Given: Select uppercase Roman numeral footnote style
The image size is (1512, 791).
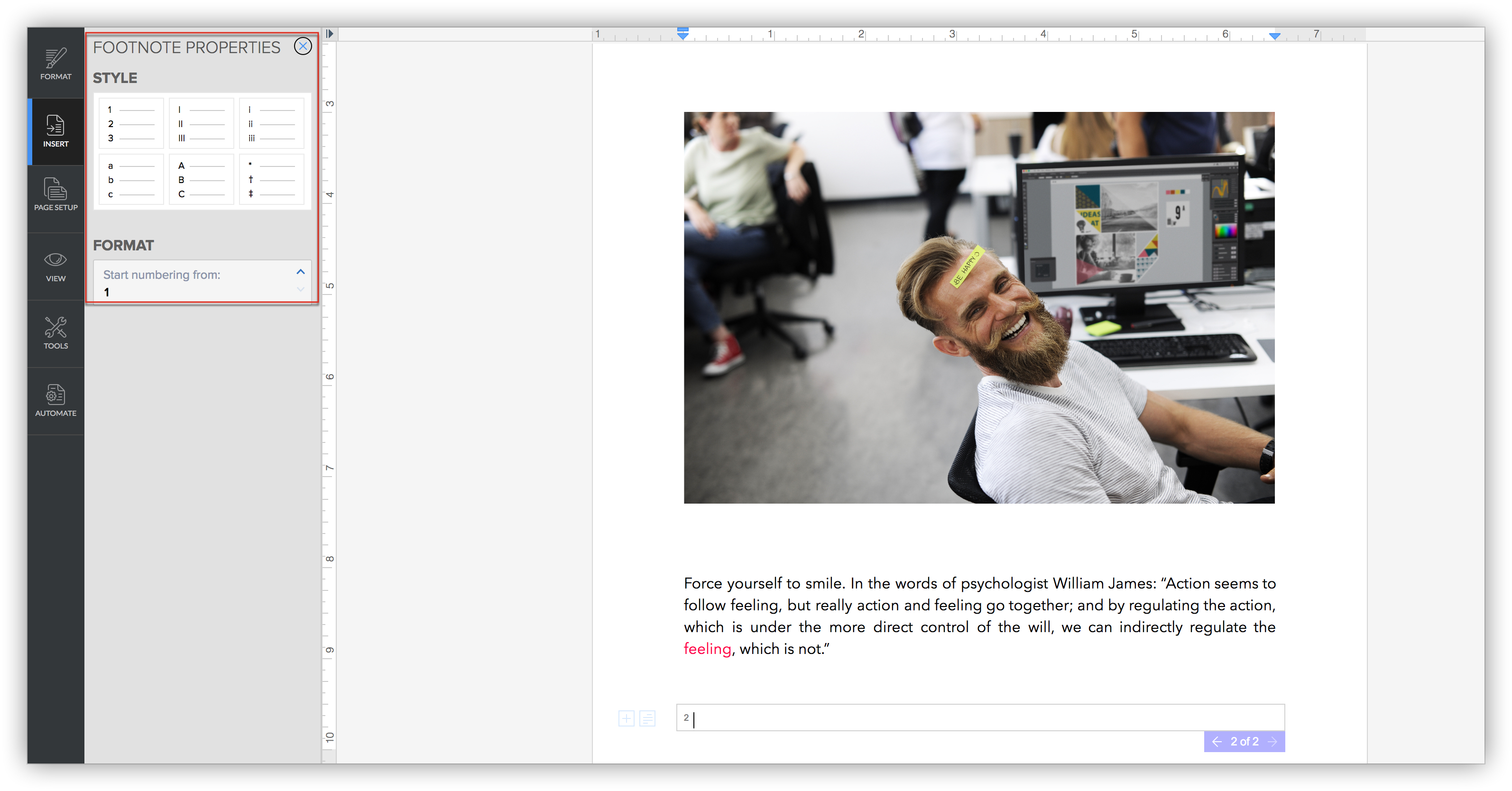Looking at the screenshot, I should tap(201, 123).
